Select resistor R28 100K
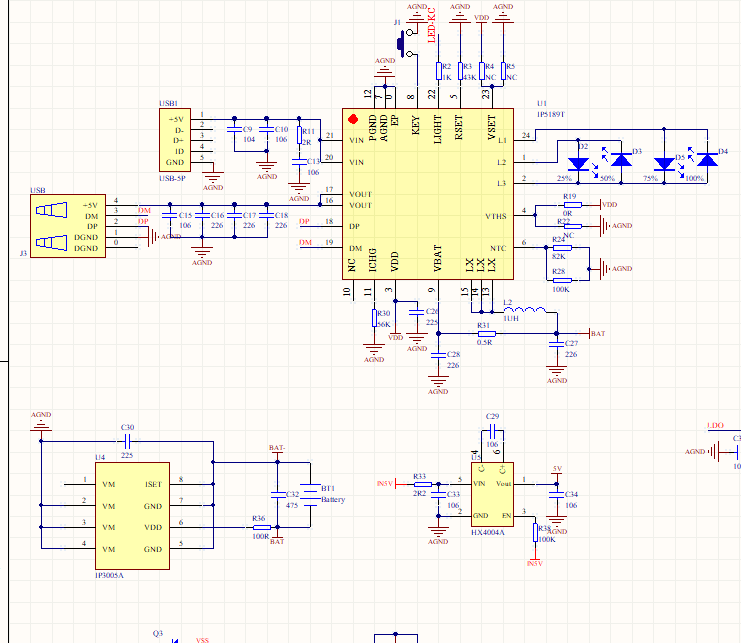 point(562,280)
